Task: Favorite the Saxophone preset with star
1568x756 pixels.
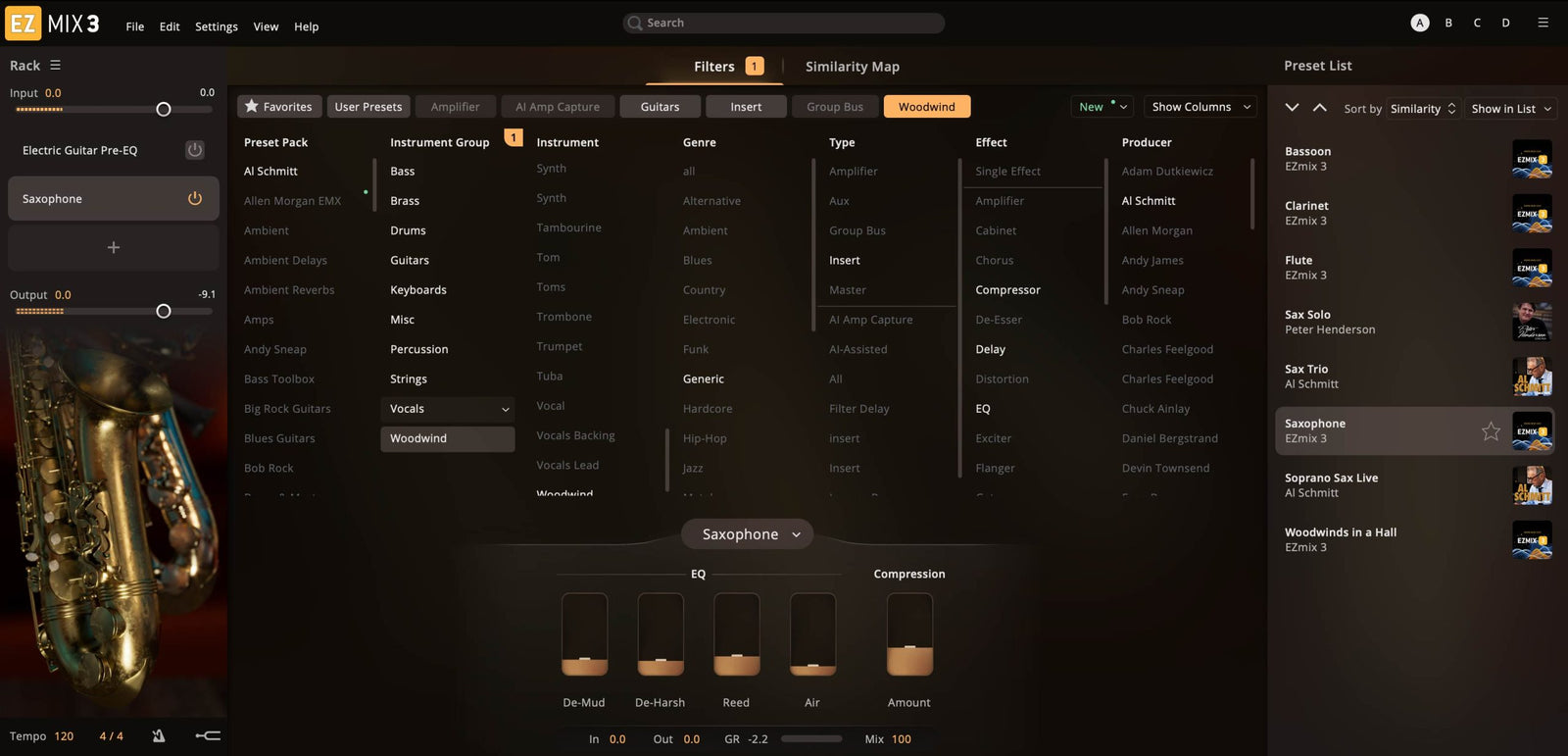Action: (x=1491, y=430)
